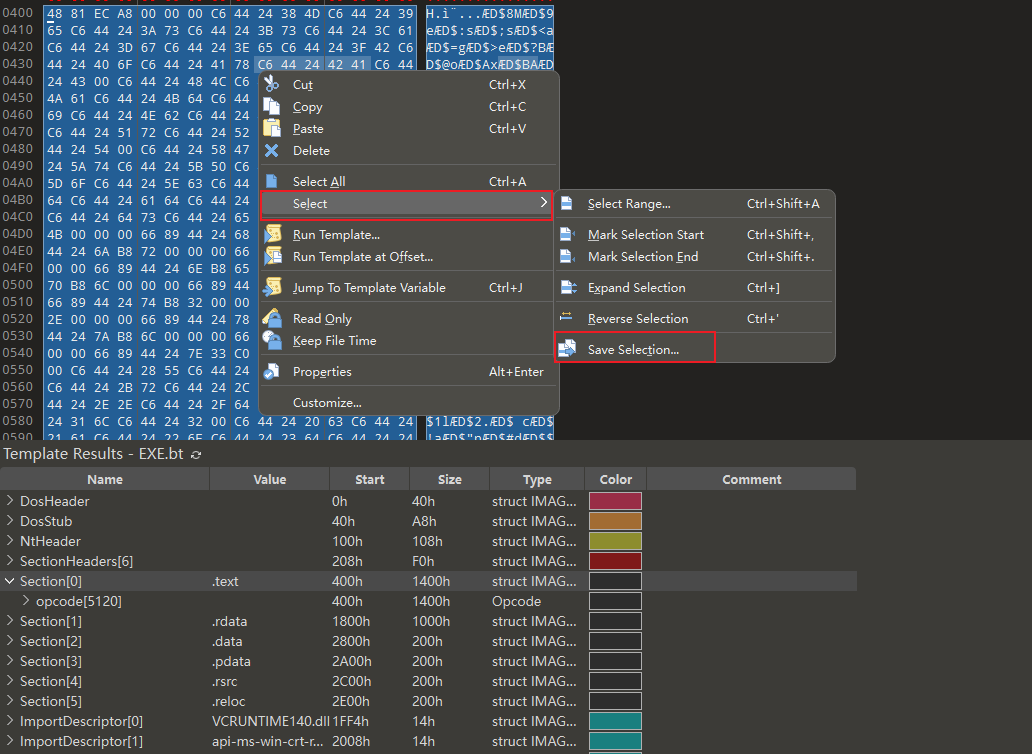Click the Paste clipboard icon
Screen dimensions: 1032x754
point(272,129)
